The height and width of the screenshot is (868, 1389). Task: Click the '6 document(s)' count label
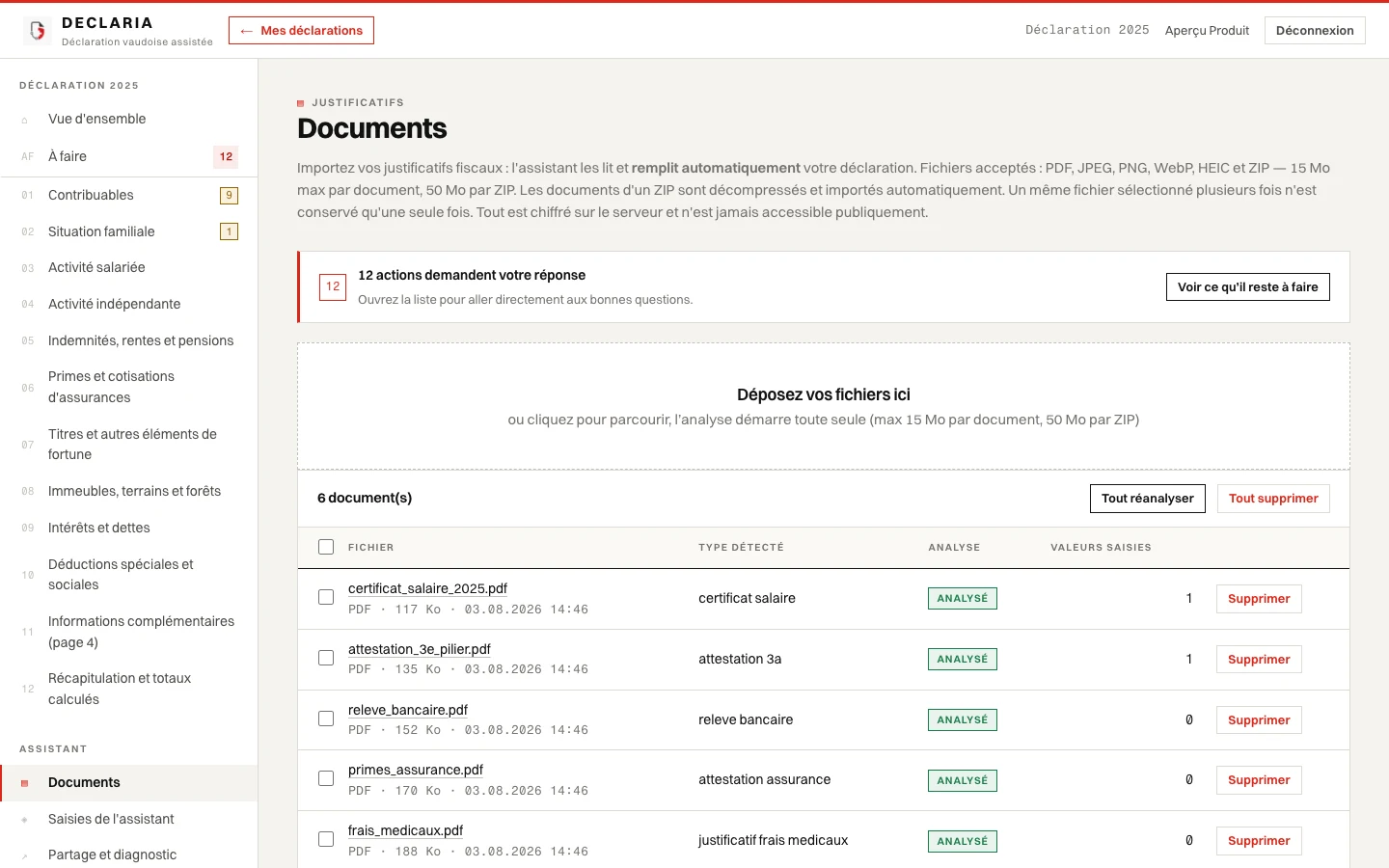(365, 498)
